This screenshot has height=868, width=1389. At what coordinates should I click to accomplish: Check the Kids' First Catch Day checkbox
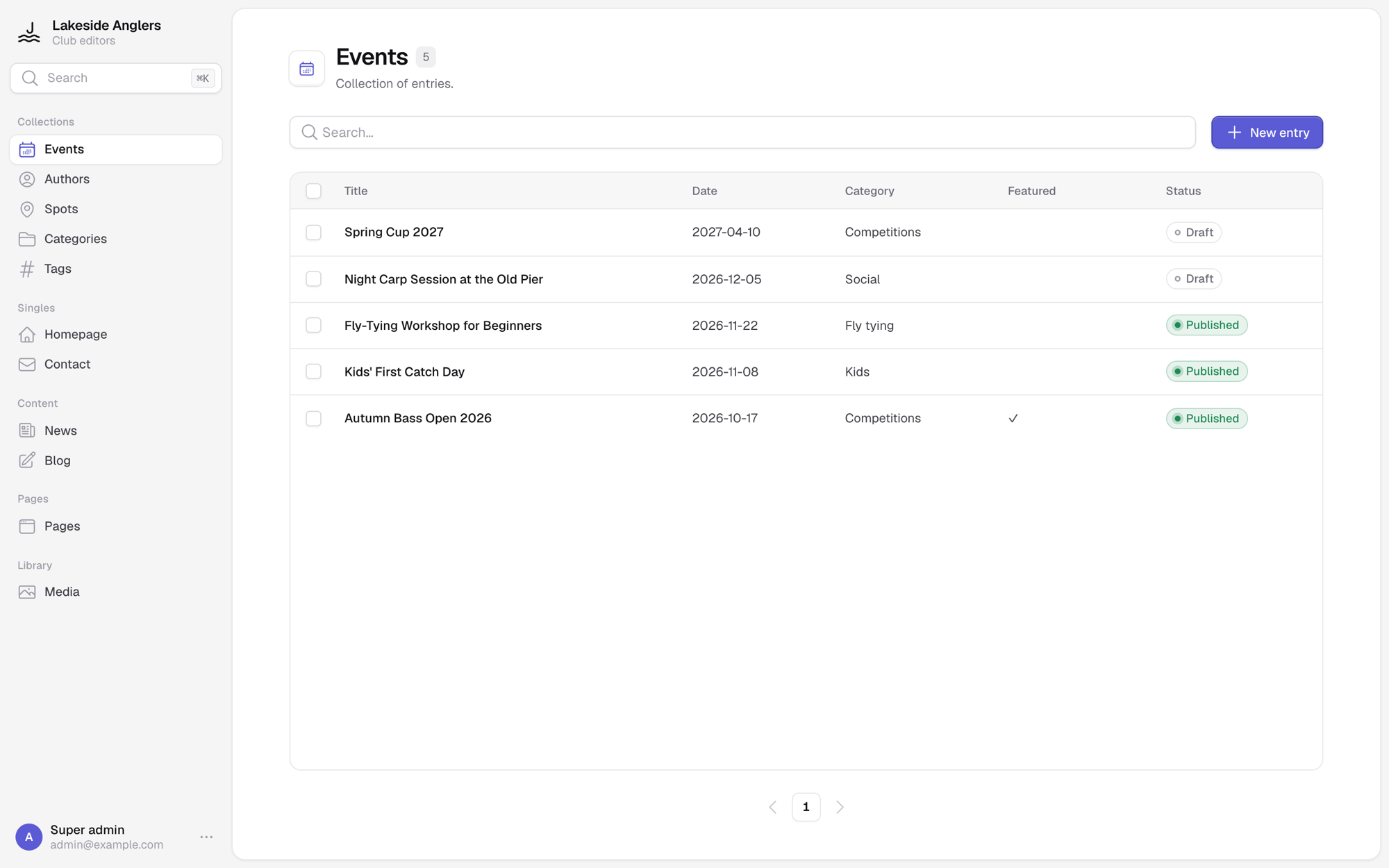point(314,372)
